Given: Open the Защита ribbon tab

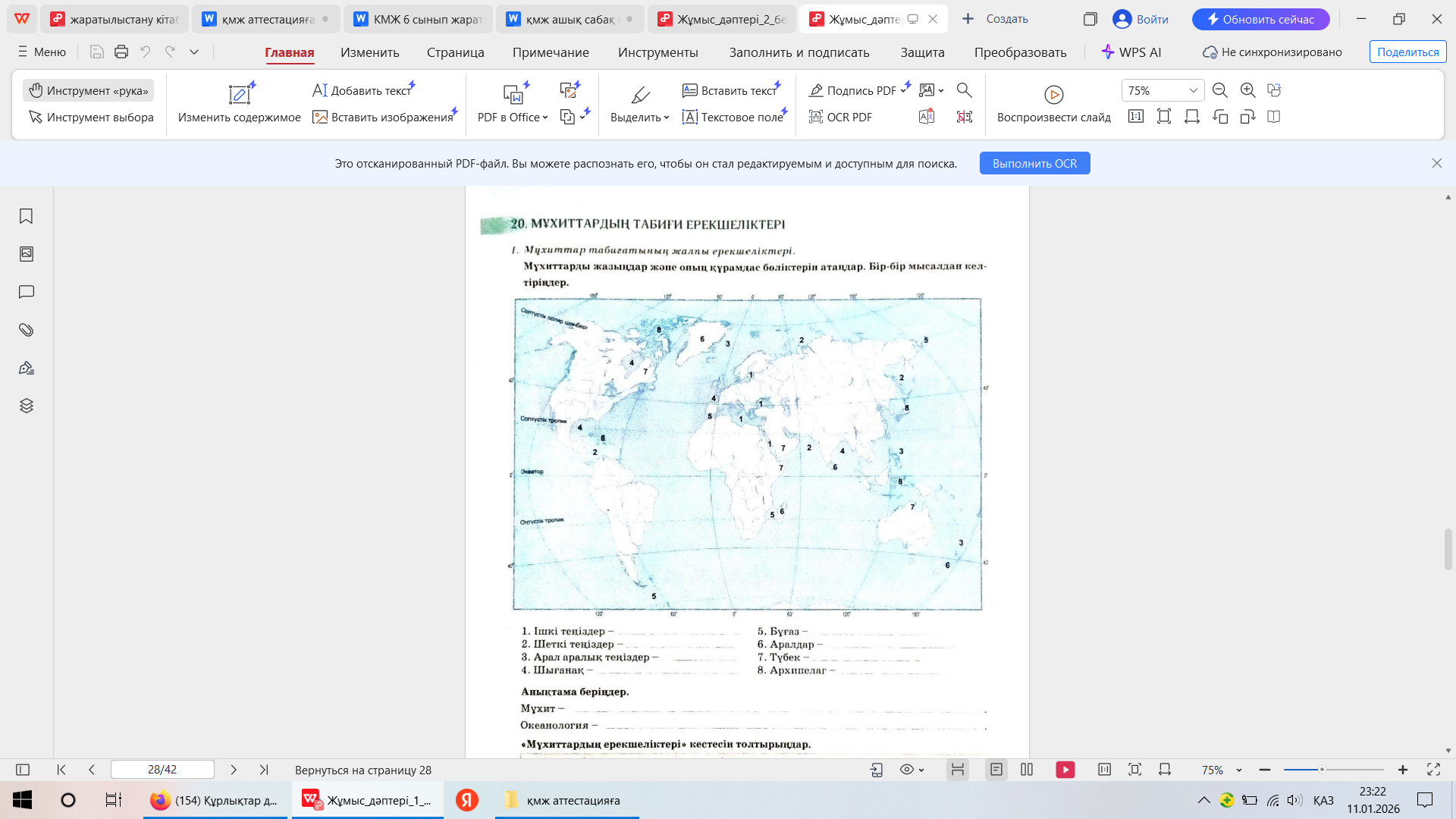Looking at the screenshot, I should [x=922, y=52].
